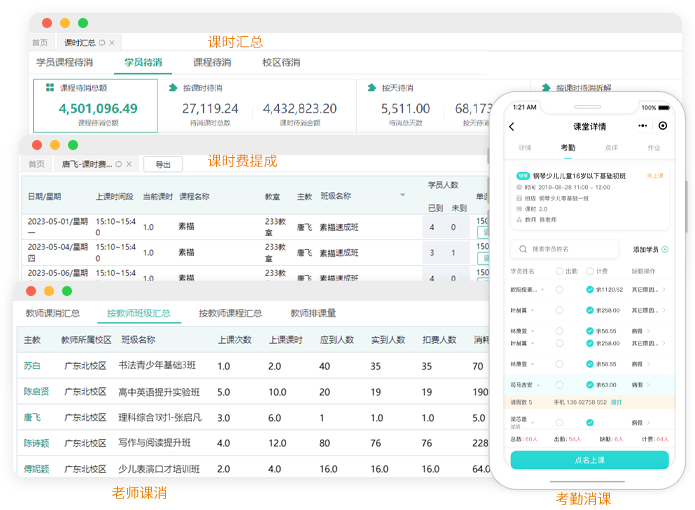
Task: Open 按教师课程汇总 tab
Action: pyautogui.click(x=230, y=313)
